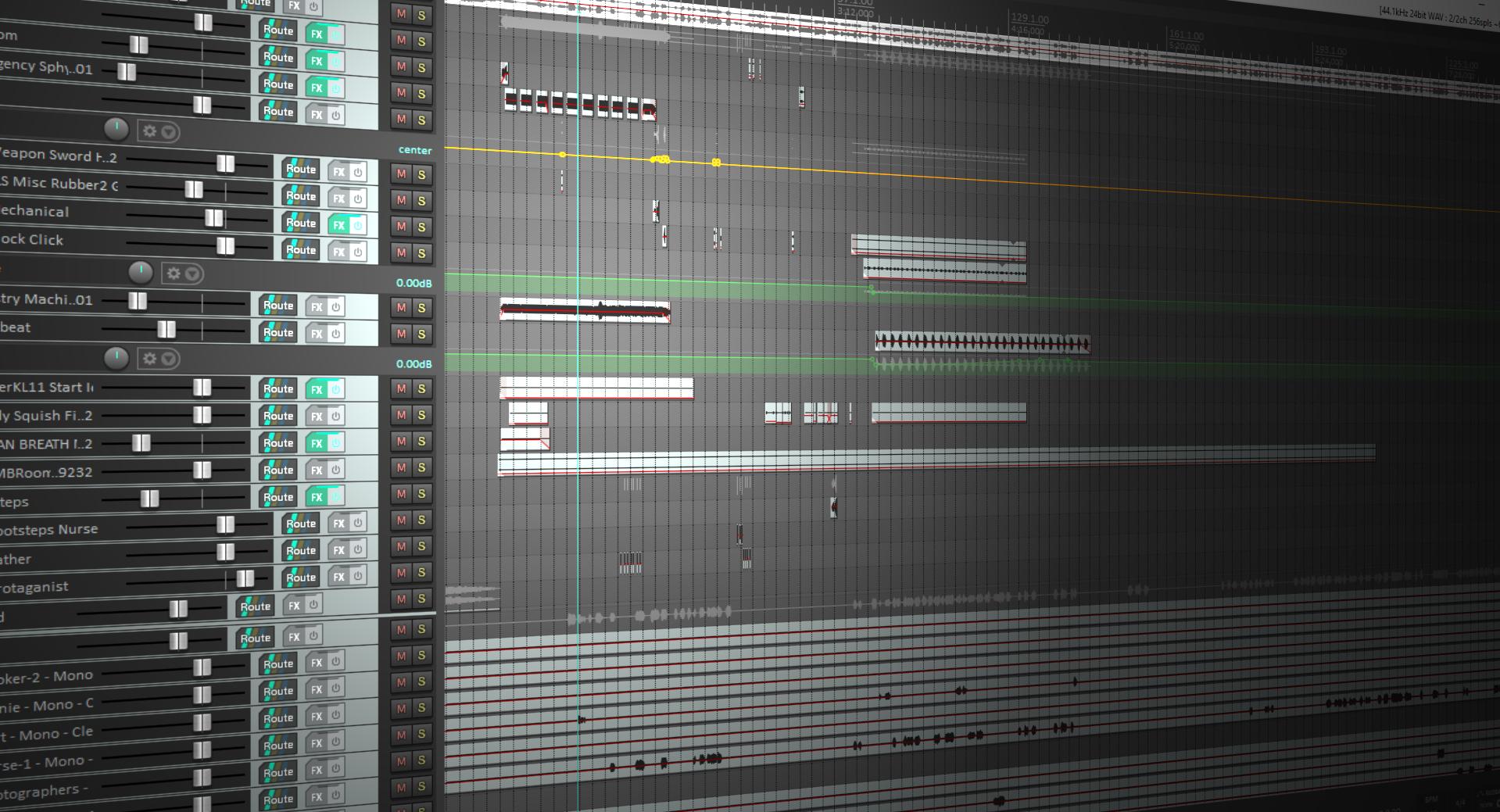Open Route for Misc Rubber2 track
The image size is (1500, 812).
coord(300,195)
